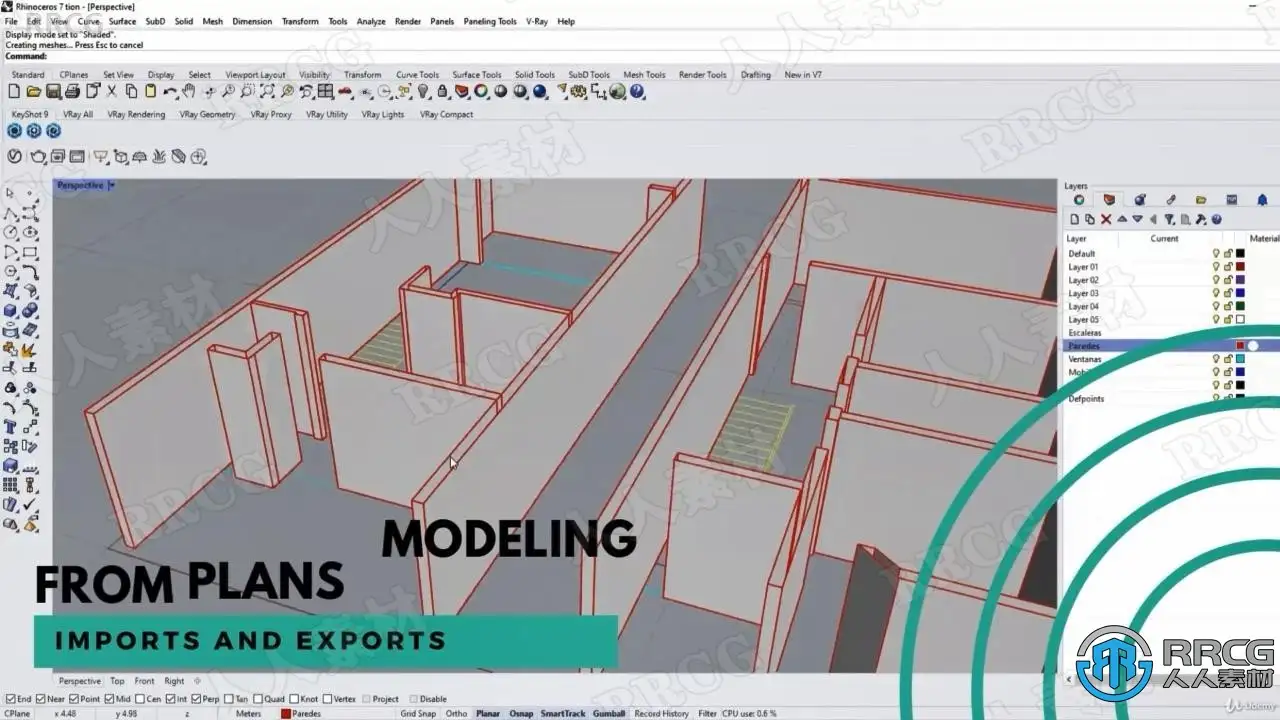Click the New file icon
Viewport: 1280px width, 720px height.
point(14,91)
